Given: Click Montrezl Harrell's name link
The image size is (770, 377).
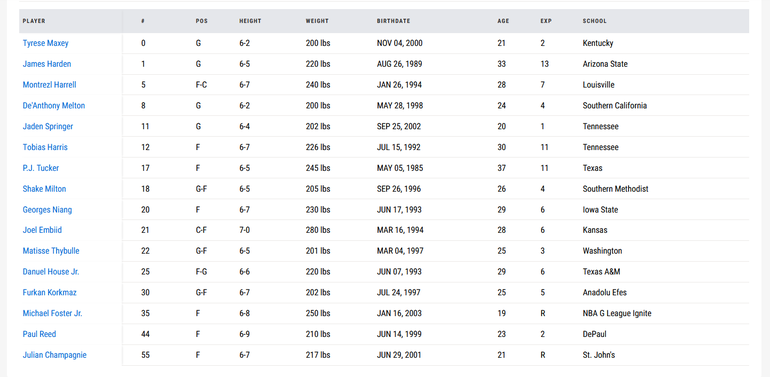Looking at the screenshot, I should click(50, 85).
